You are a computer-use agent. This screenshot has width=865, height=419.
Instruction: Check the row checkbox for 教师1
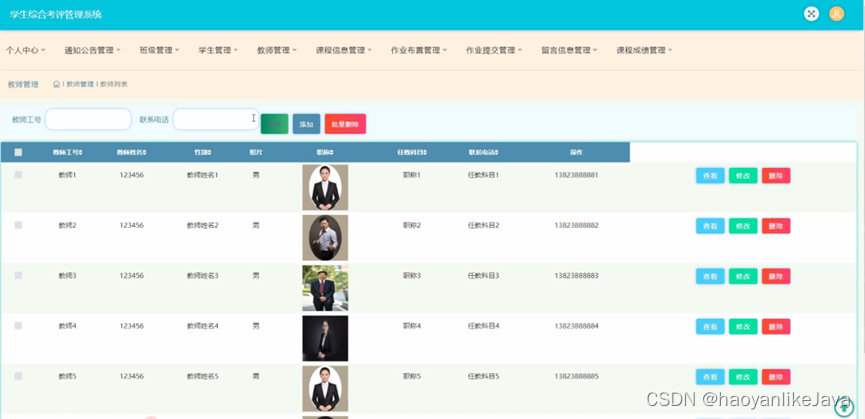click(x=18, y=175)
